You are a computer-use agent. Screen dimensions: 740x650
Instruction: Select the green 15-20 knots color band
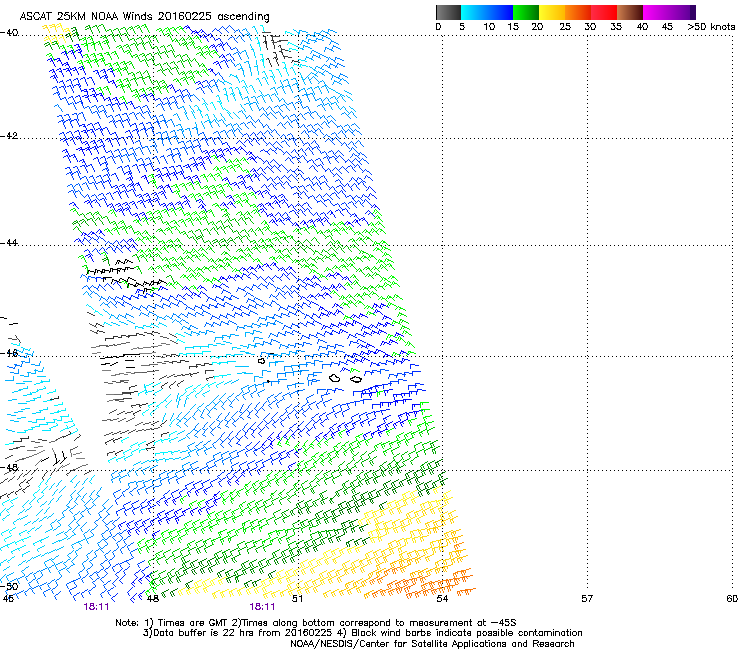[x=526, y=12]
